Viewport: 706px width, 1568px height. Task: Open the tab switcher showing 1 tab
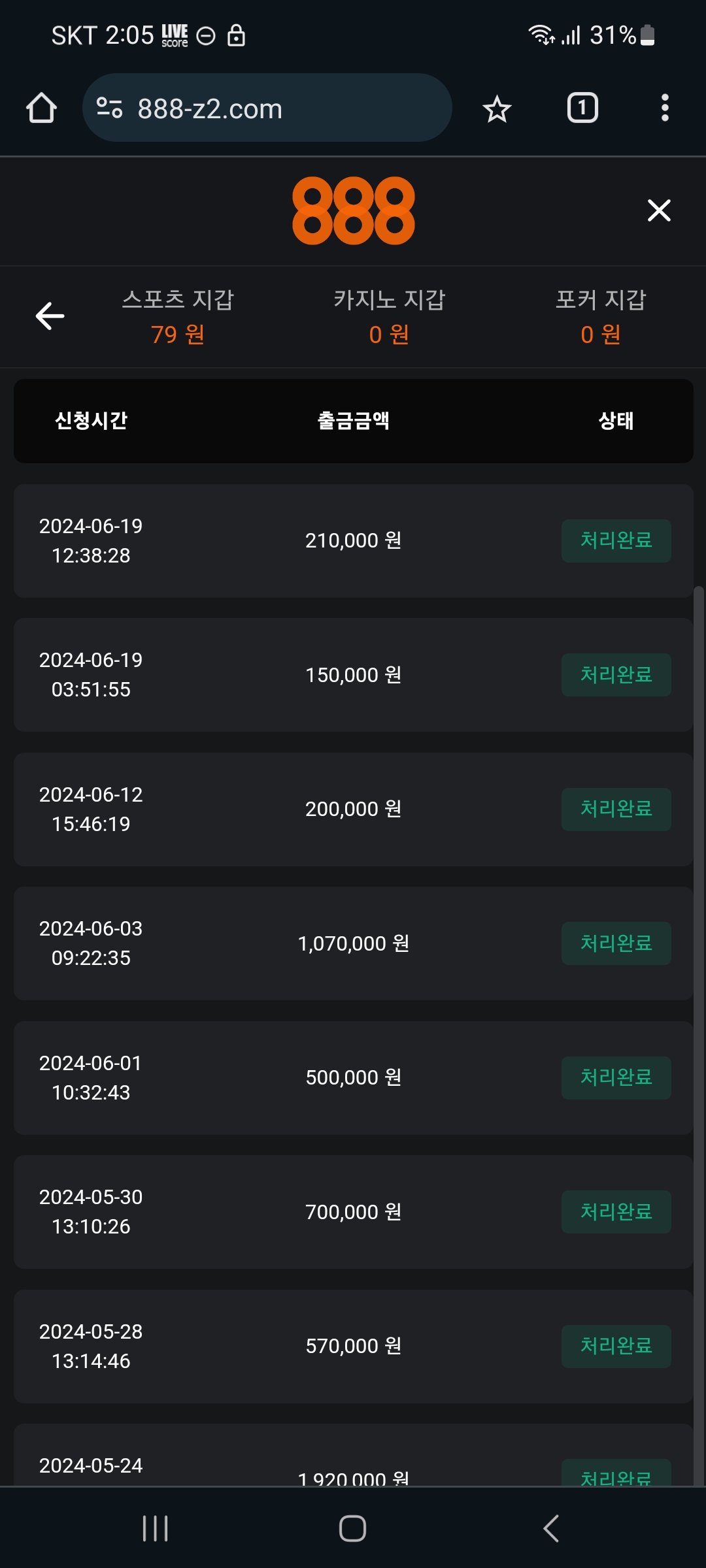pos(582,108)
